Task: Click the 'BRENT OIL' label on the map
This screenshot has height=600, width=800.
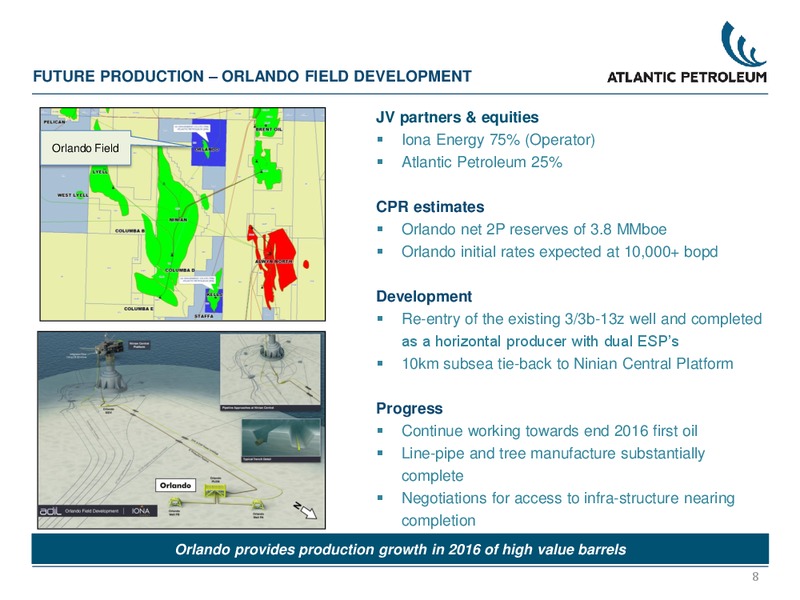Action: pyautogui.click(x=269, y=130)
